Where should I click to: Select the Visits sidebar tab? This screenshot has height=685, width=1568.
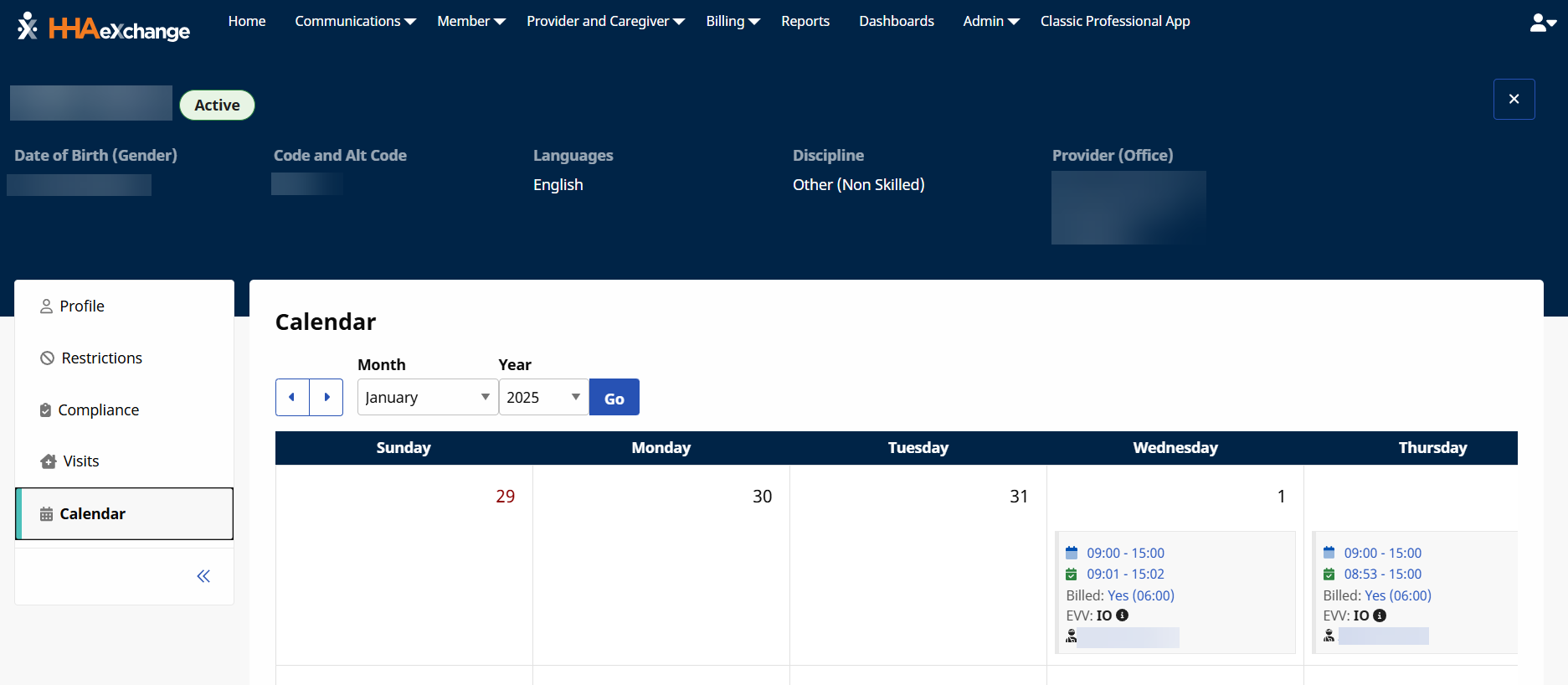point(124,461)
